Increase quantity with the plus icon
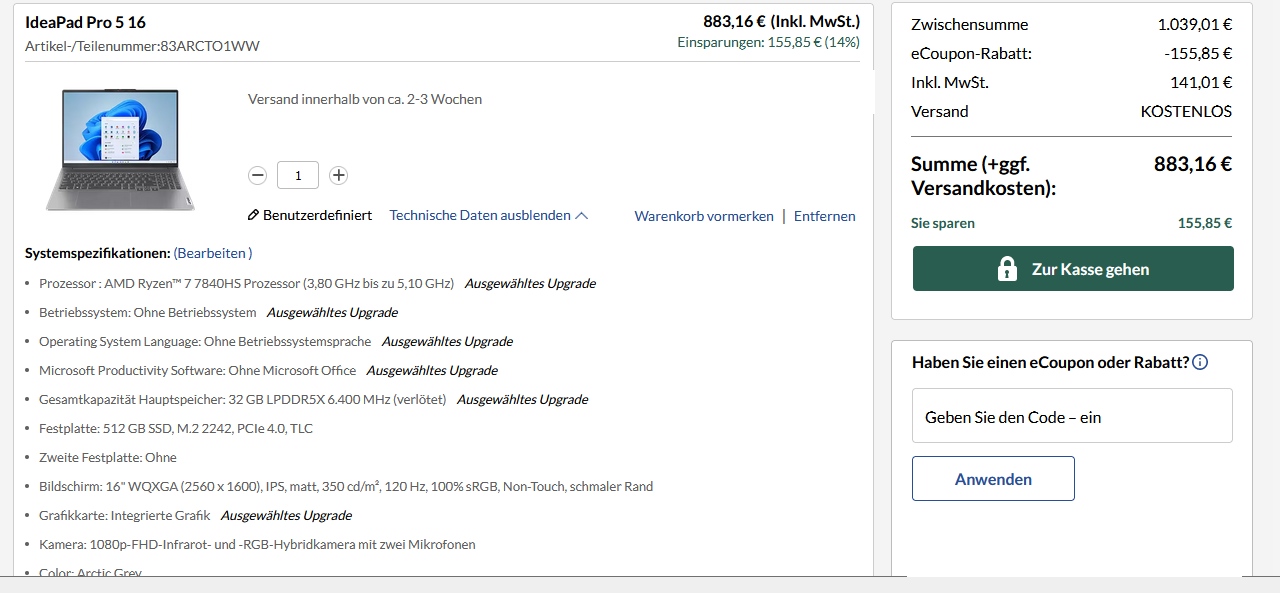The height and width of the screenshot is (593, 1280). (339, 175)
